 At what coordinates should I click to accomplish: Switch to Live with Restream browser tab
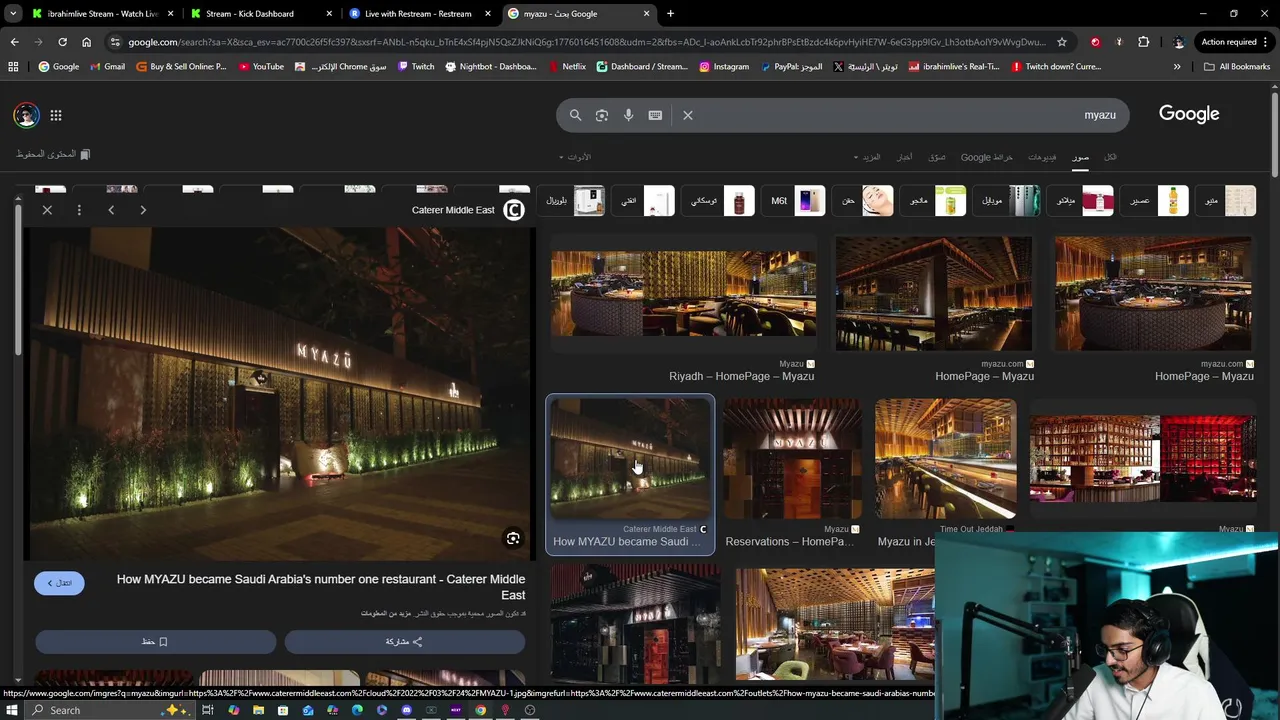pos(420,14)
